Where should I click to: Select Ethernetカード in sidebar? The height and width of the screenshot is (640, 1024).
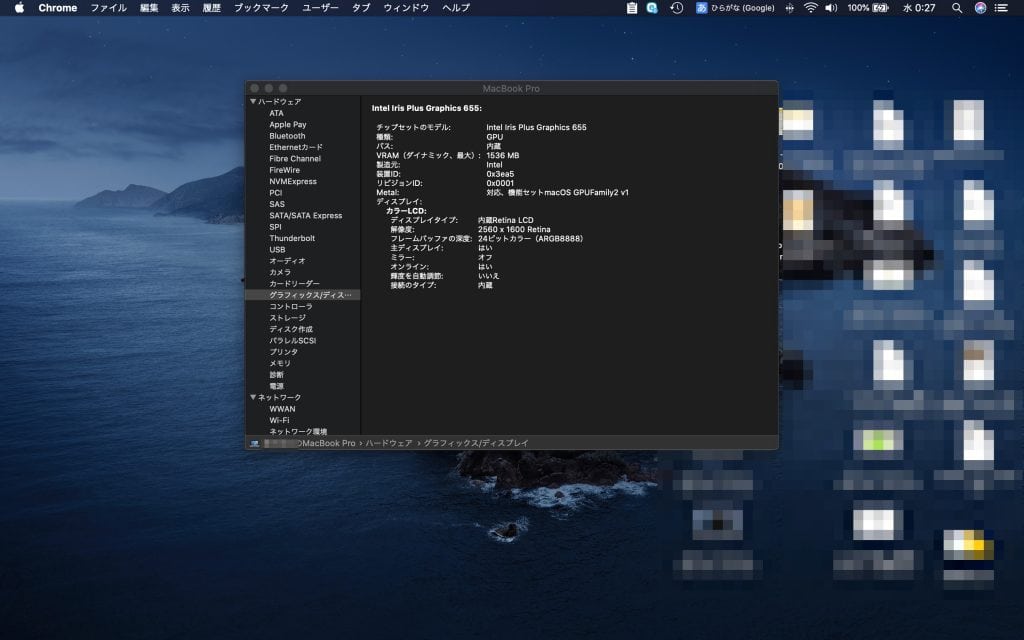tap(296, 147)
